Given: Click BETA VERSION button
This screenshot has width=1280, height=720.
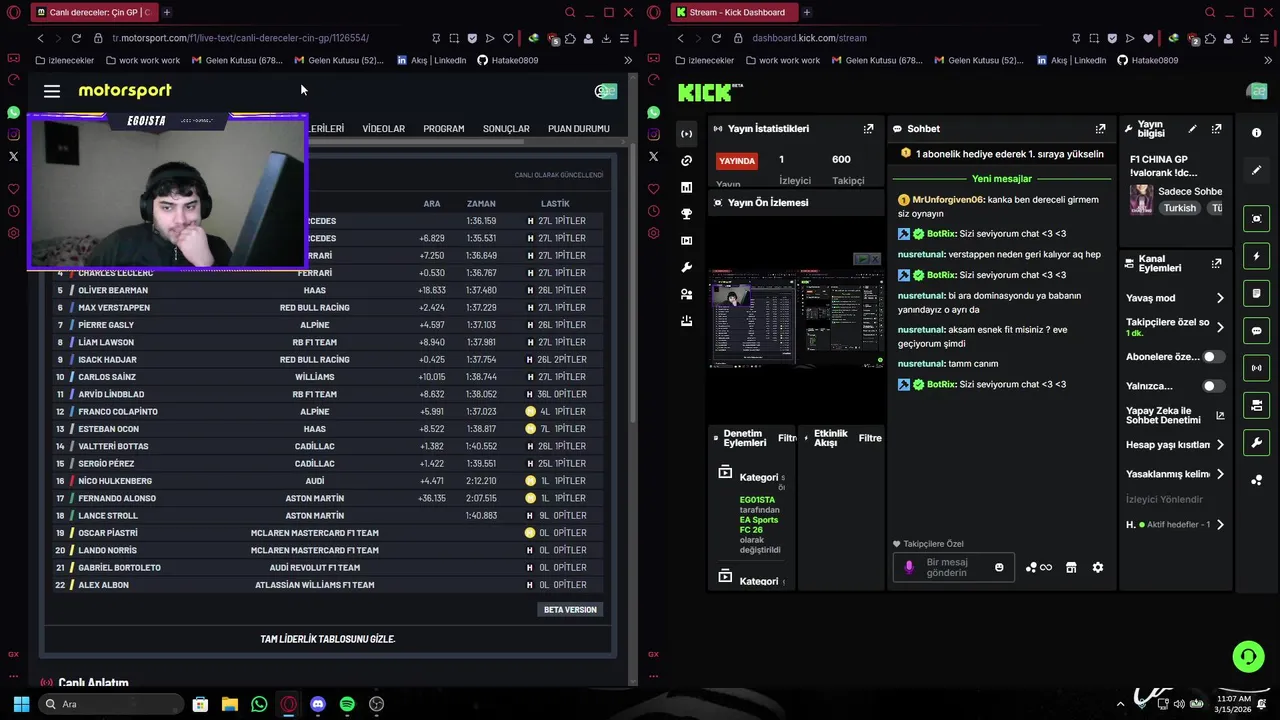Looking at the screenshot, I should click(570, 610).
